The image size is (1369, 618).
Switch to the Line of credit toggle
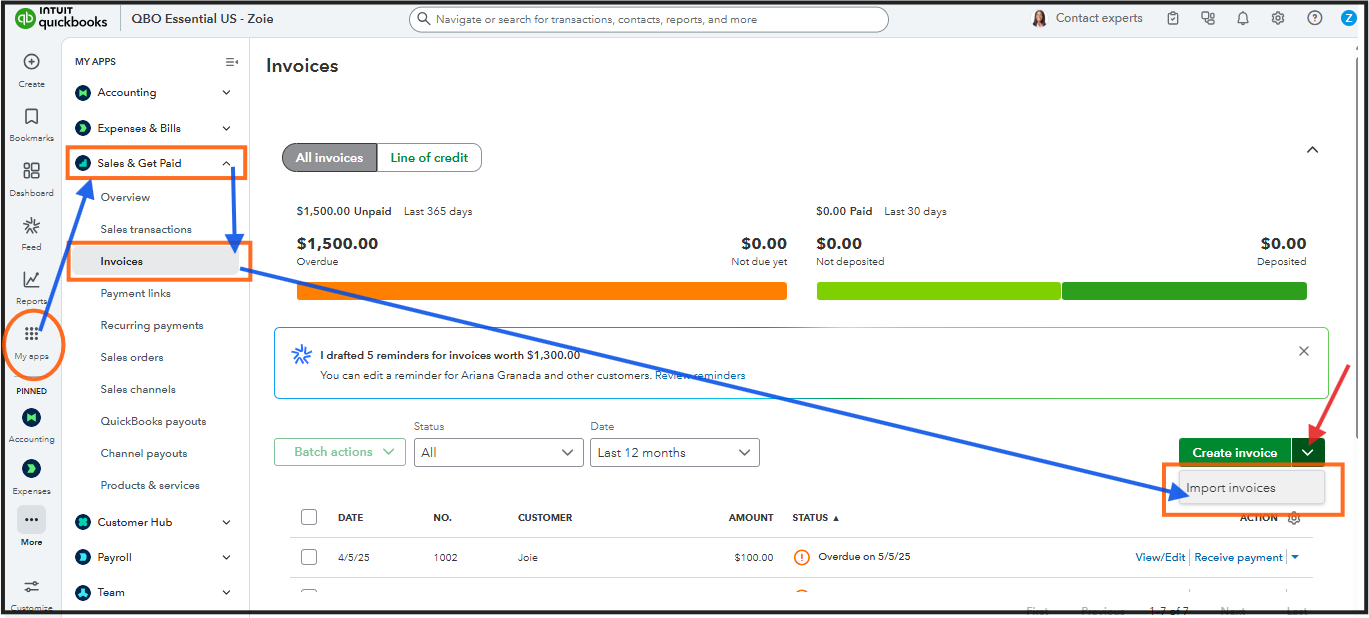[x=429, y=157]
